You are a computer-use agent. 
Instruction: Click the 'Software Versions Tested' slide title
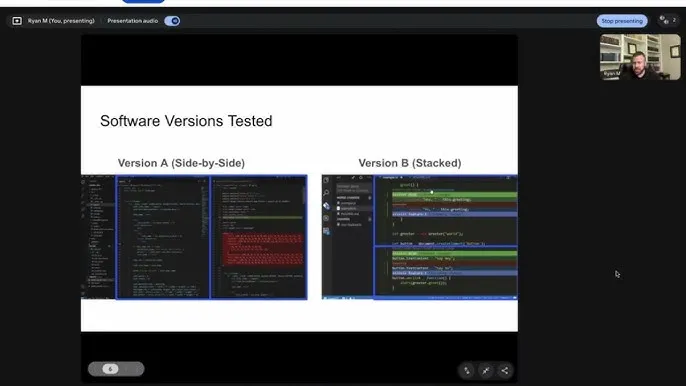(186, 121)
